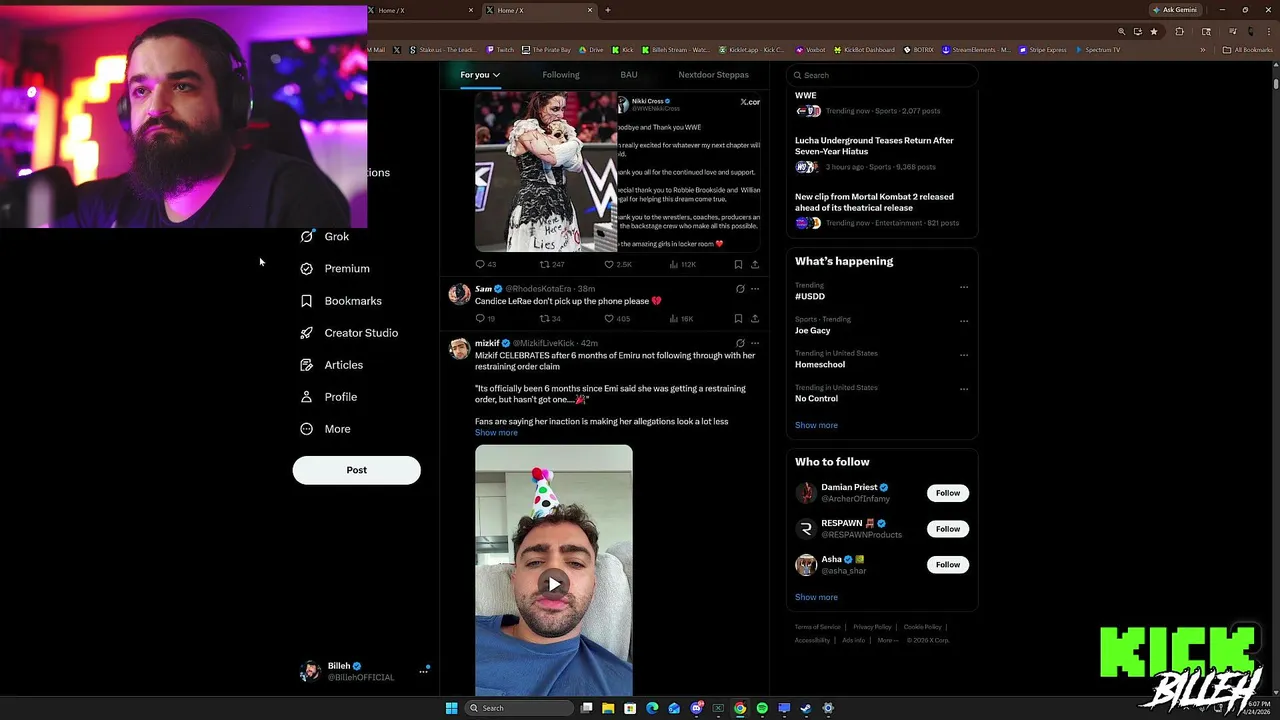Open Spotify from the taskbar
Viewport: 1280px width, 720px height.
point(762,708)
